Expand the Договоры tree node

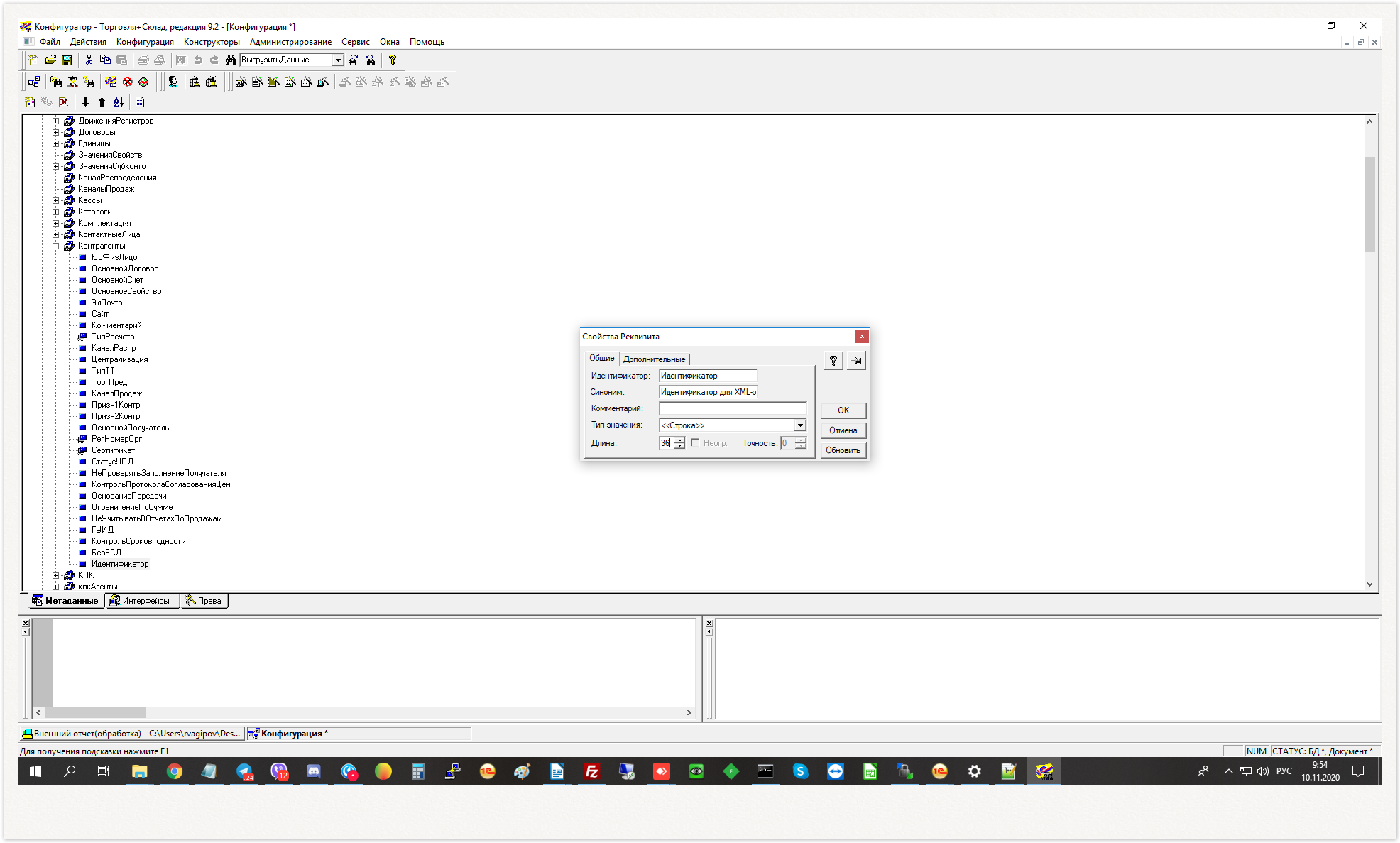point(55,132)
